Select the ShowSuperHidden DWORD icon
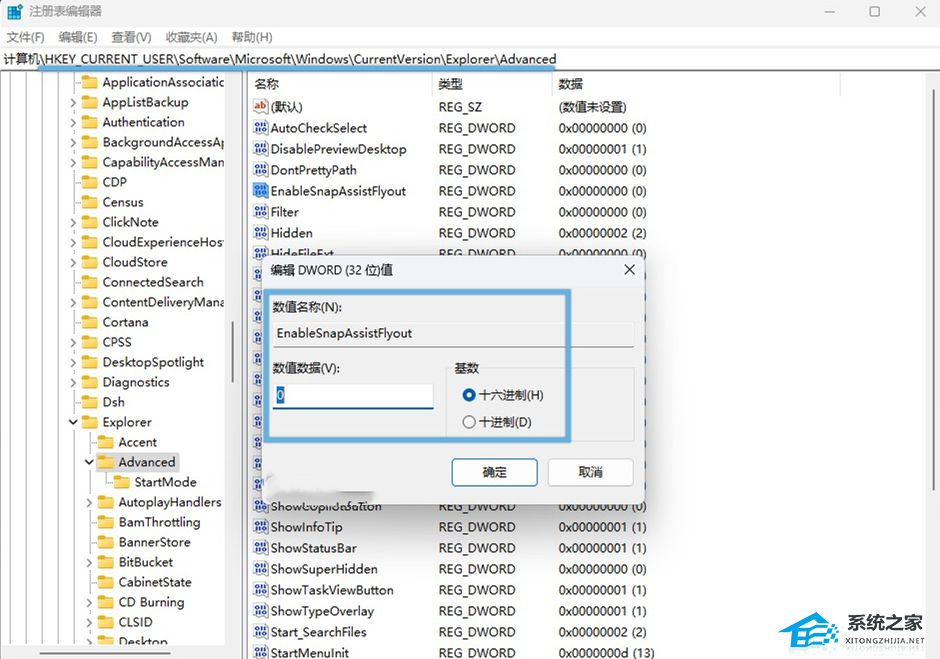This screenshot has width=940, height=659. click(260, 569)
